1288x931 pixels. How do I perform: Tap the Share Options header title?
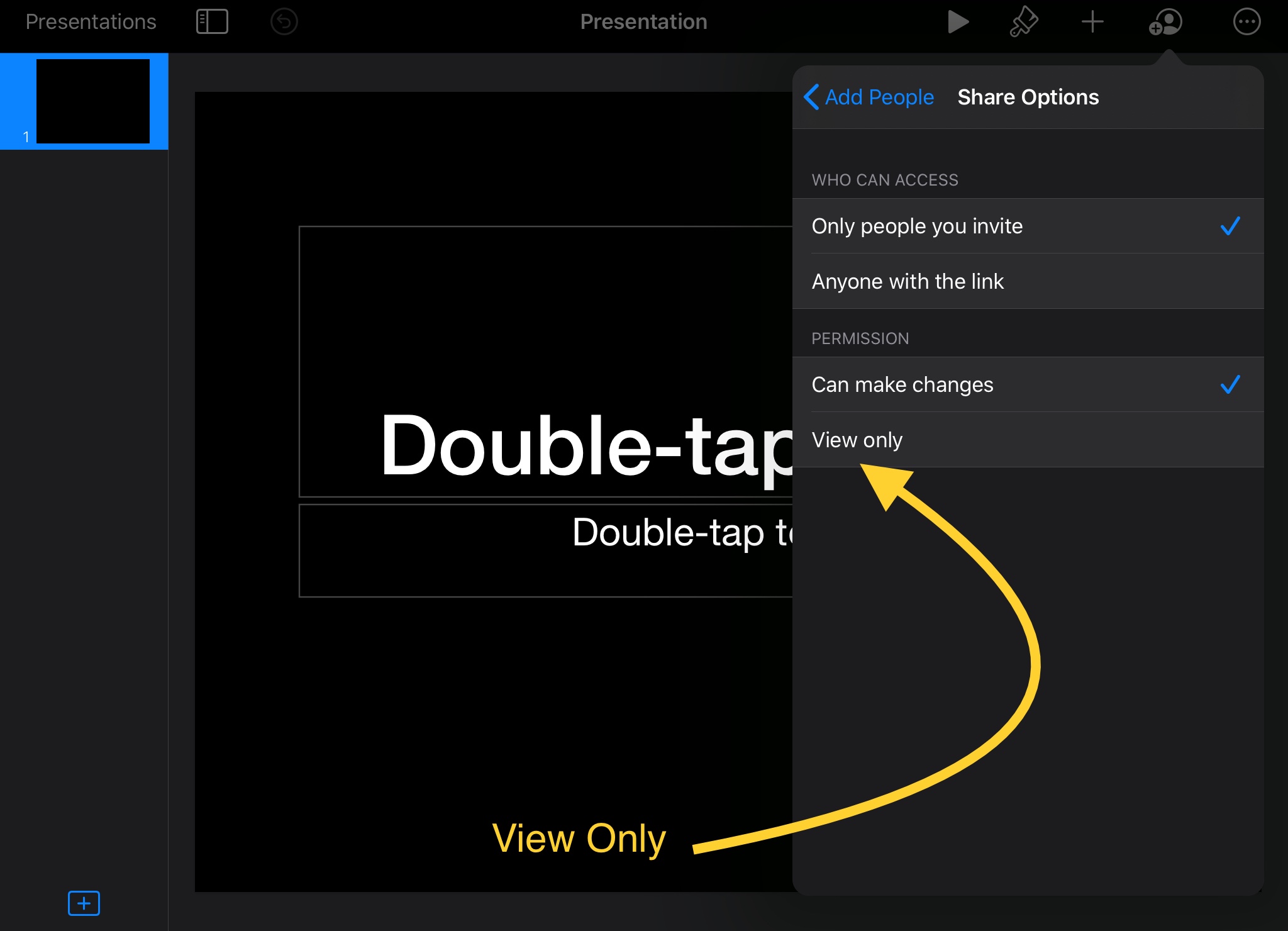coord(1028,97)
